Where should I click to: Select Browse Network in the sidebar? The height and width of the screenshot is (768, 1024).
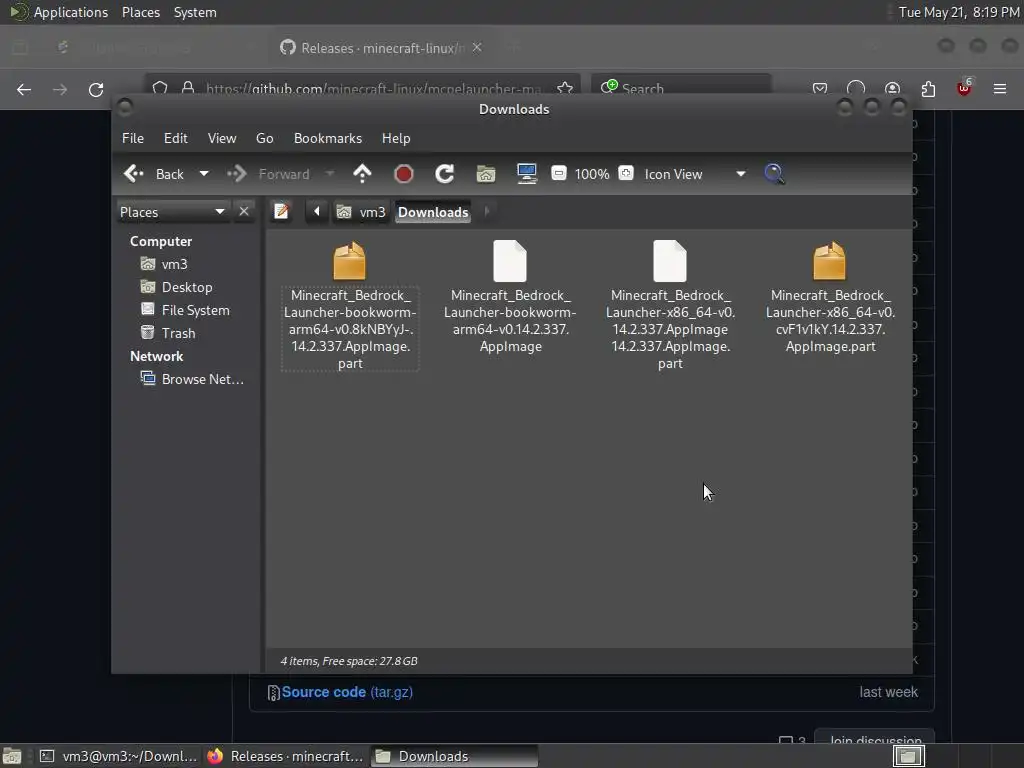tap(192, 379)
